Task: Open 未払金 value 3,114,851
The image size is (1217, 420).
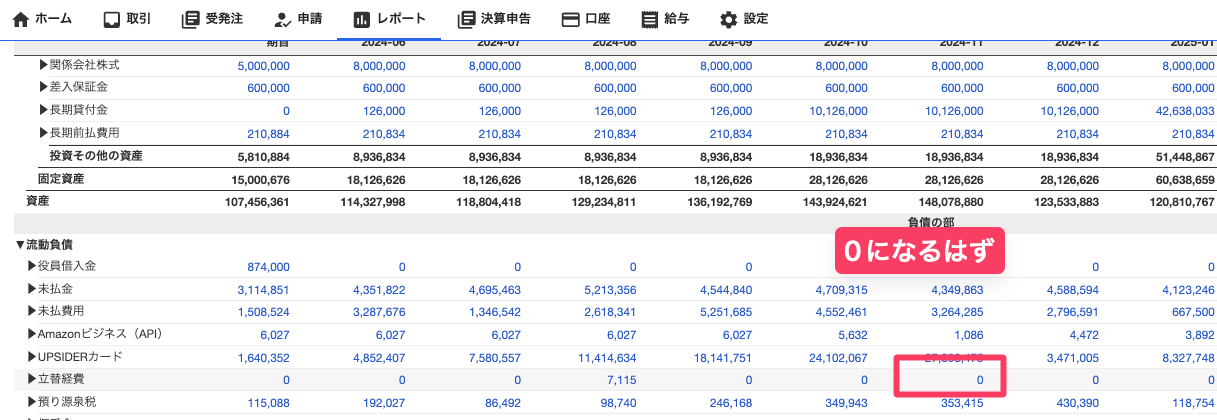Action: pyautogui.click(x=264, y=290)
